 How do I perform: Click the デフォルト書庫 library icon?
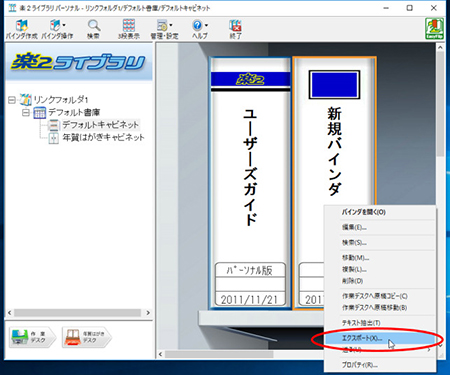coord(40,113)
